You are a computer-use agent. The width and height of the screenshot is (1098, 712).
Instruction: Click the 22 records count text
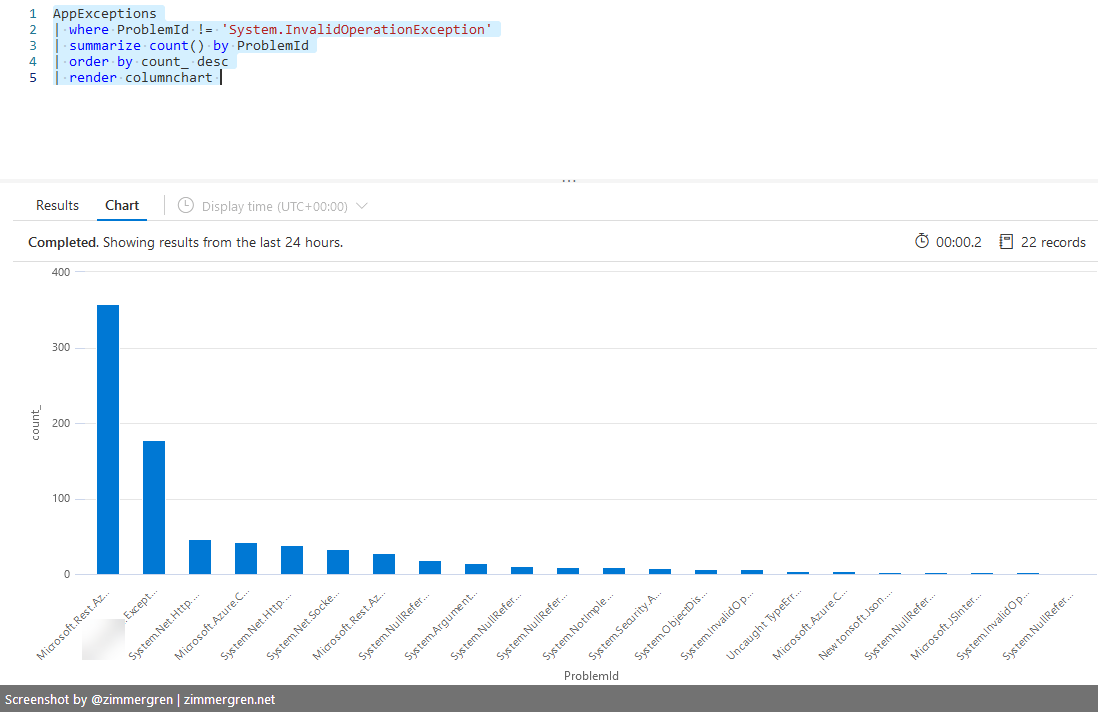[x=1053, y=242]
